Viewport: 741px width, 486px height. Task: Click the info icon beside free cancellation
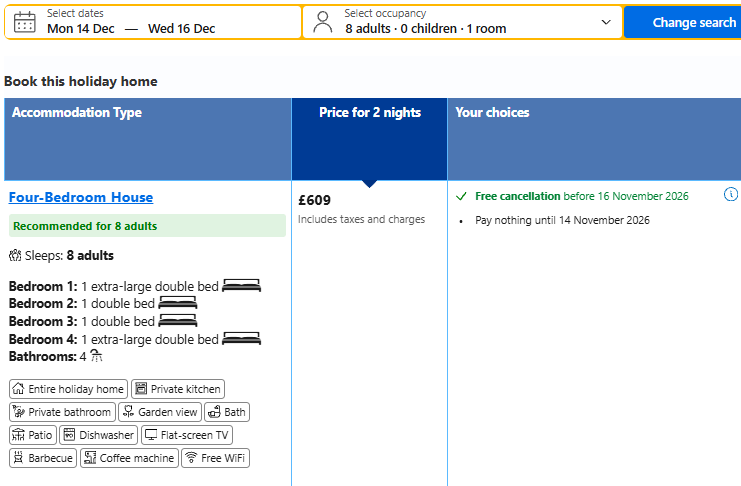pos(731,194)
